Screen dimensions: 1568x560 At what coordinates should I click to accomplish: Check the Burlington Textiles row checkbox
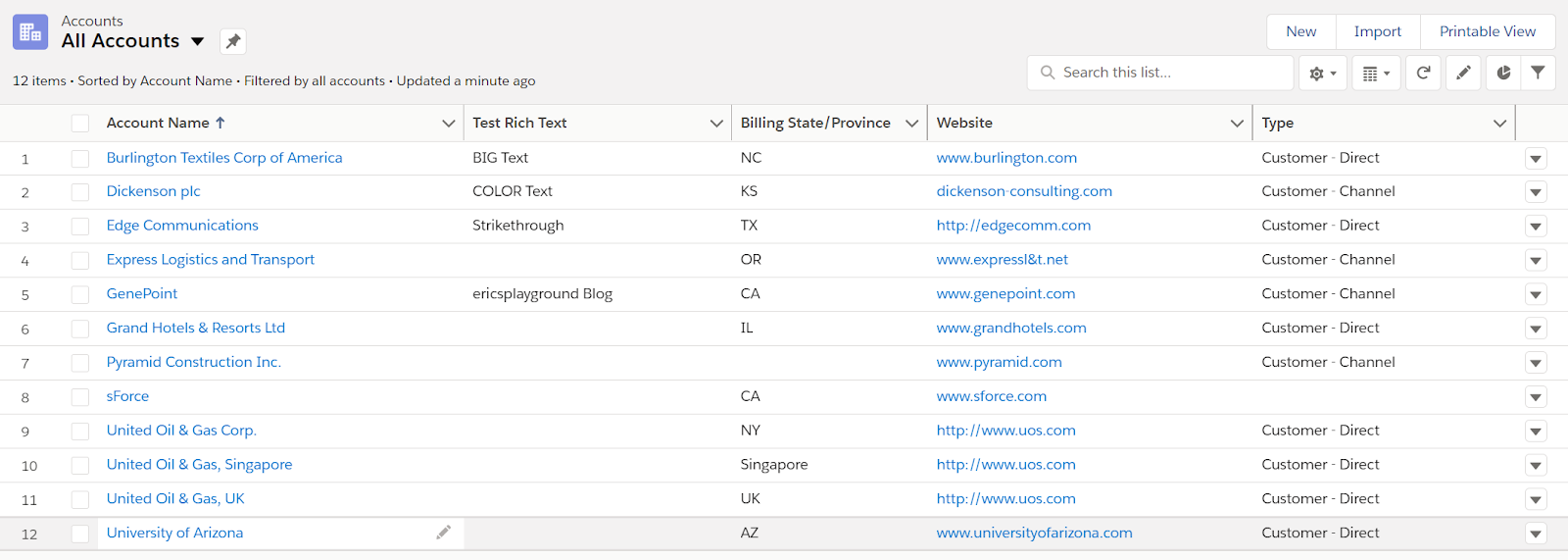80,158
